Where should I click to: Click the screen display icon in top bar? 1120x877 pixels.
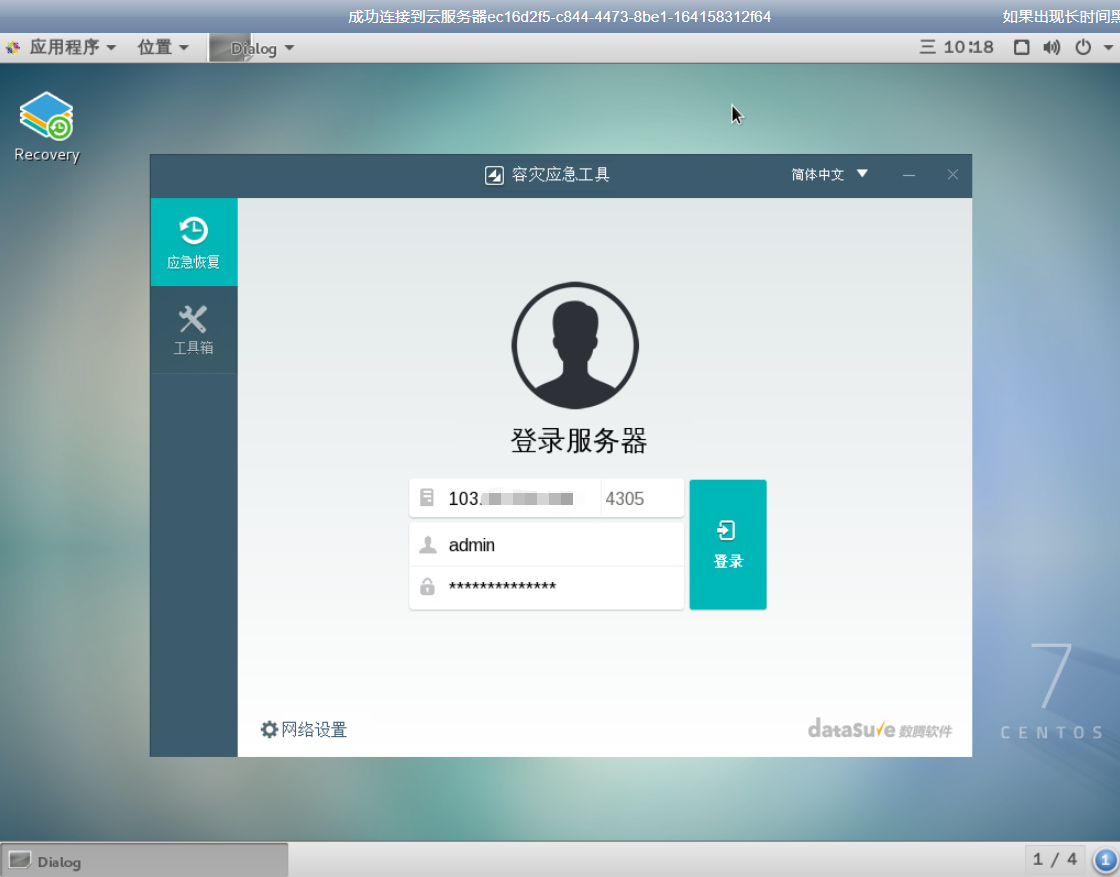pos(1019,46)
